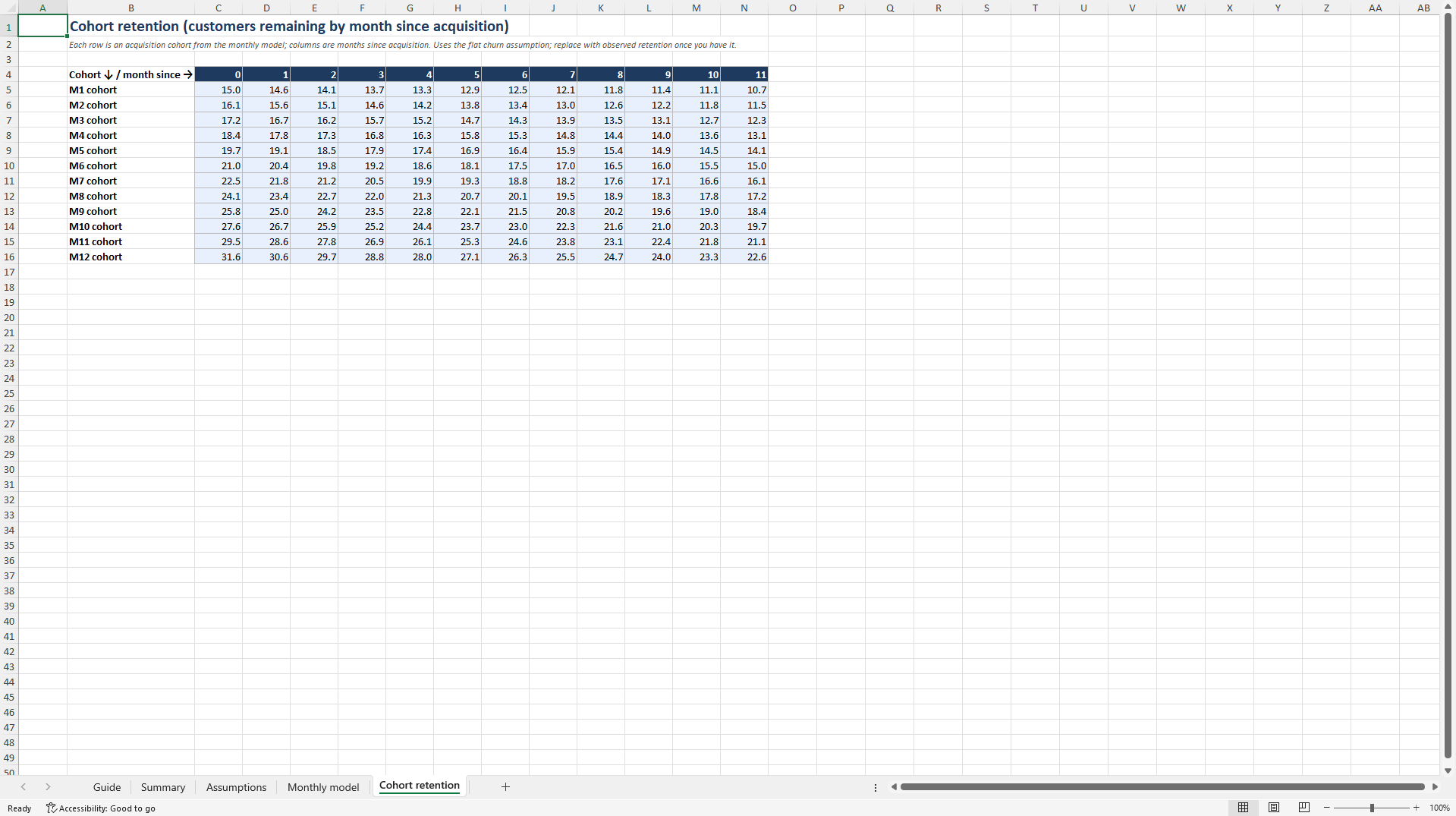Click Select All corner triangle
1456x816 pixels.
pos(9,8)
